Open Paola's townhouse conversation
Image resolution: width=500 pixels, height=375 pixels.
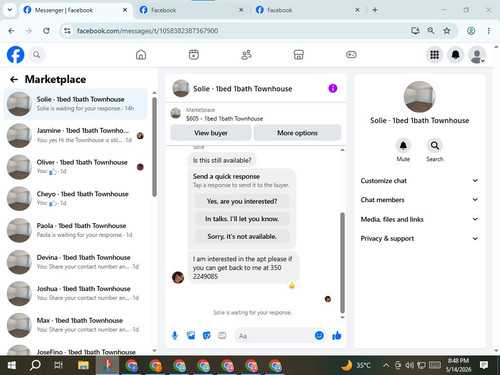tap(76, 230)
